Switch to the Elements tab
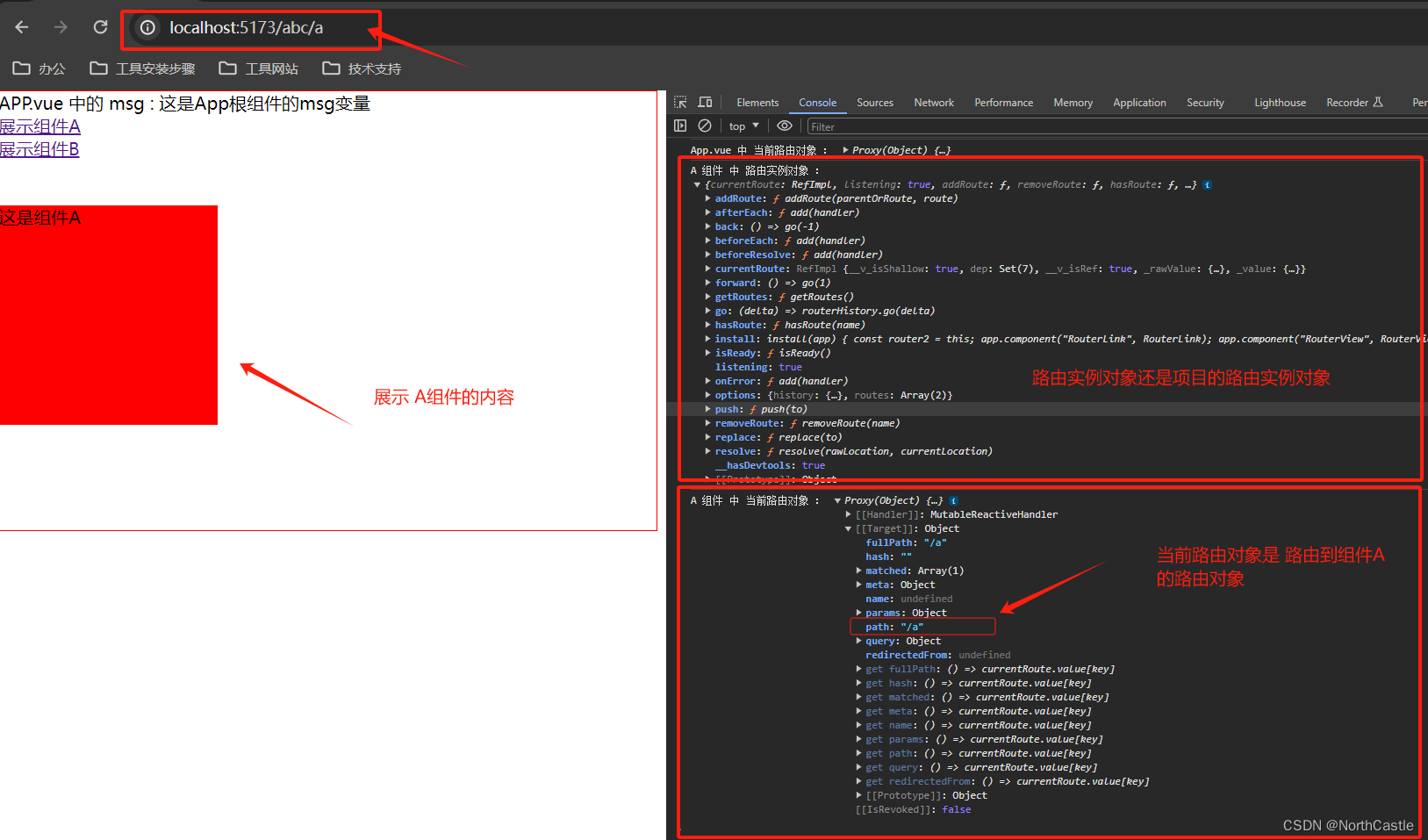This screenshot has width=1428, height=840. pos(757,103)
